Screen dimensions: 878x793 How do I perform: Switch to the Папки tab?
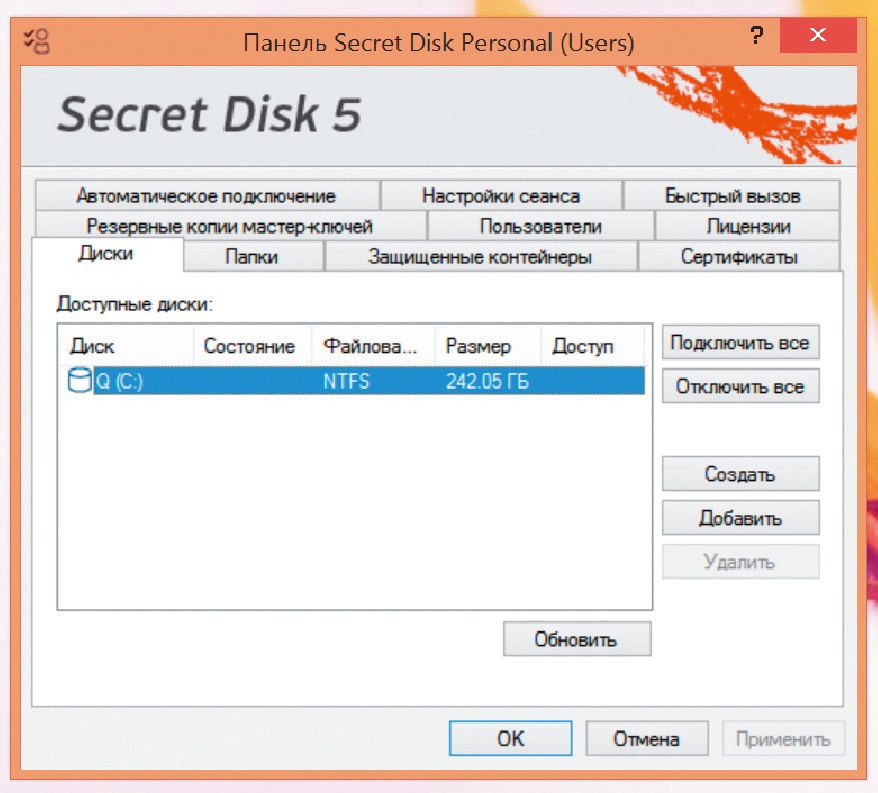coord(251,257)
